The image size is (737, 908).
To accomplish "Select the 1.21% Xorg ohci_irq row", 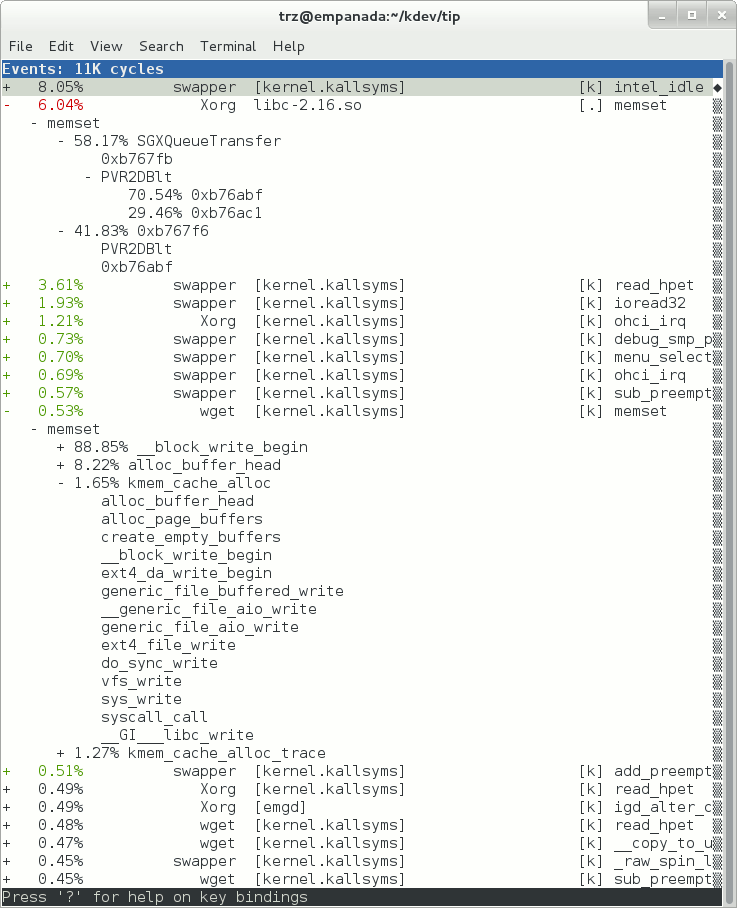I will [x=357, y=321].
